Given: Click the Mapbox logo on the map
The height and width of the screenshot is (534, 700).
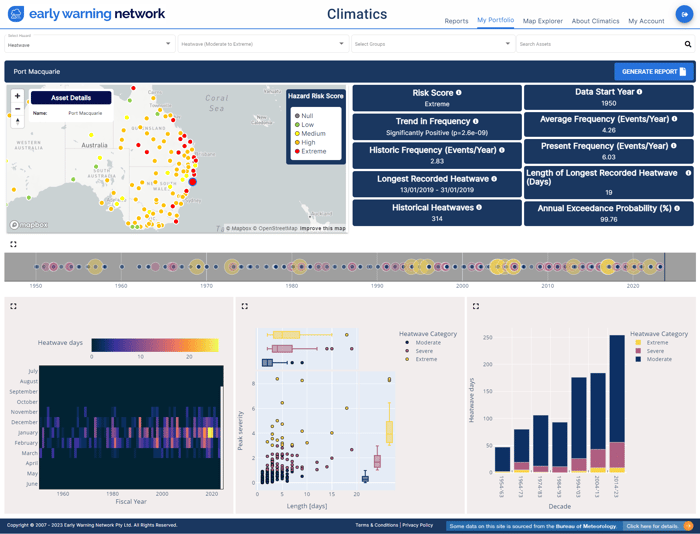Looking at the screenshot, I should click(x=29, y=225).
